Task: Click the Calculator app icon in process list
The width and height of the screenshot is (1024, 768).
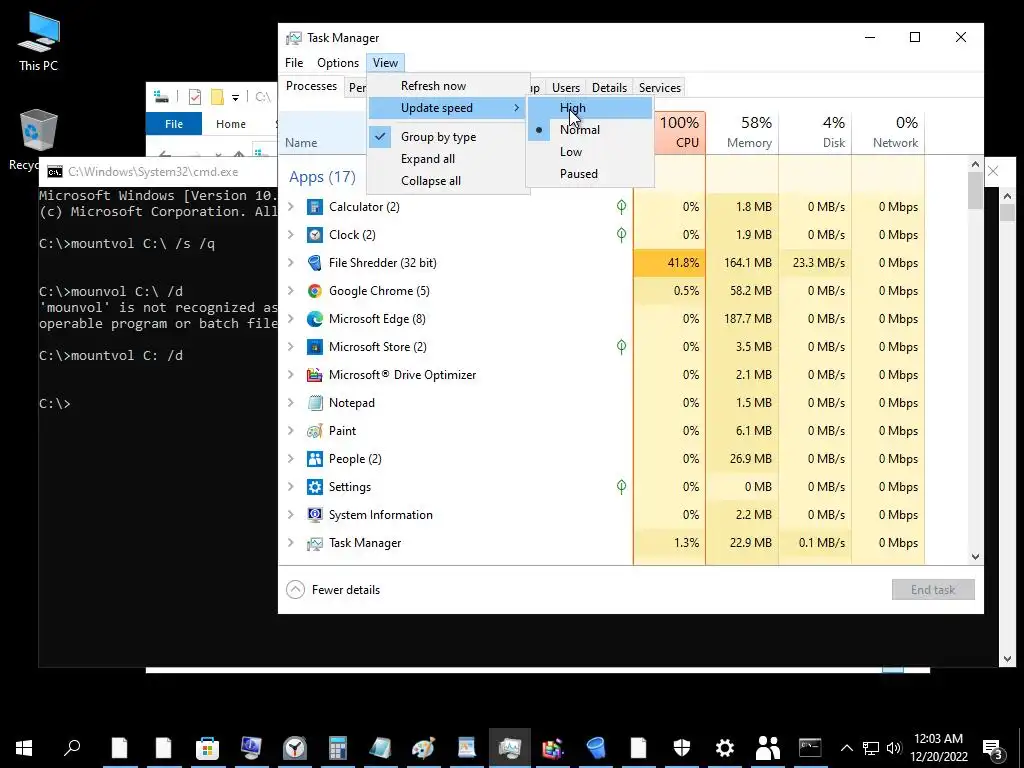Action: tap(315, 207)
